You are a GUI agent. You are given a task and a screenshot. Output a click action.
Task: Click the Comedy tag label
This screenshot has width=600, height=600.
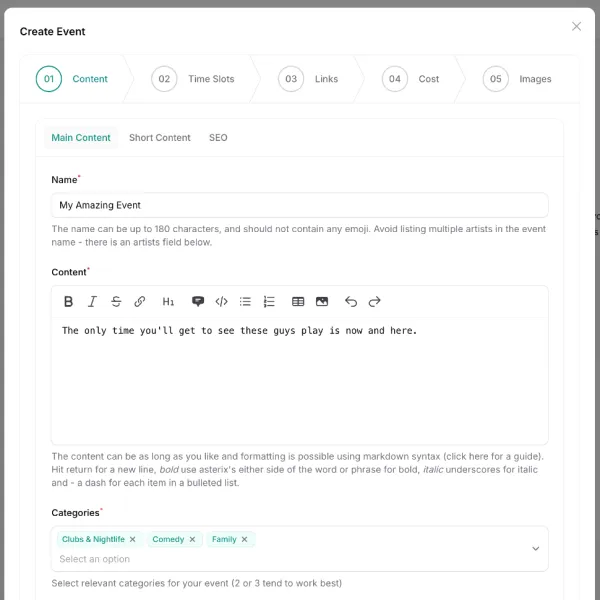coord(168,539)
